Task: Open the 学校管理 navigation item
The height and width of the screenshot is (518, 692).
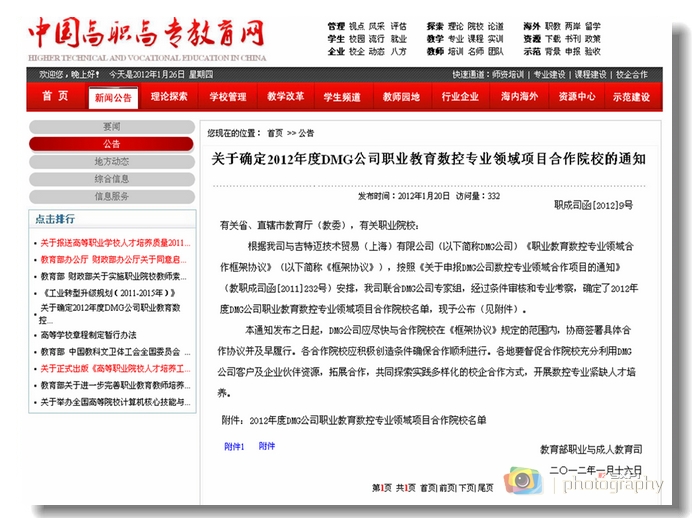Action: click(x=227, y=97)
